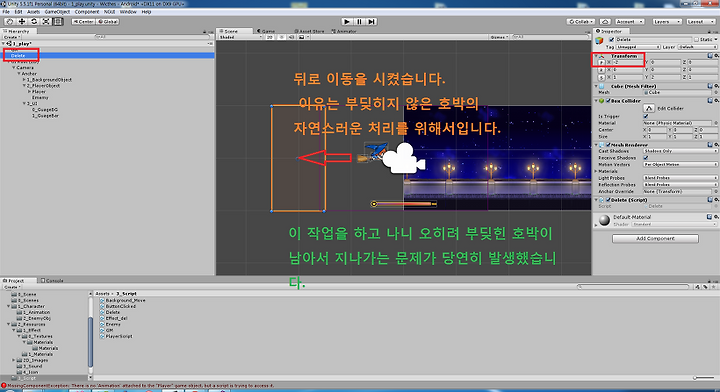Open the Account dropdown
This screenshot has height=392, width=720.
(630, 22)
